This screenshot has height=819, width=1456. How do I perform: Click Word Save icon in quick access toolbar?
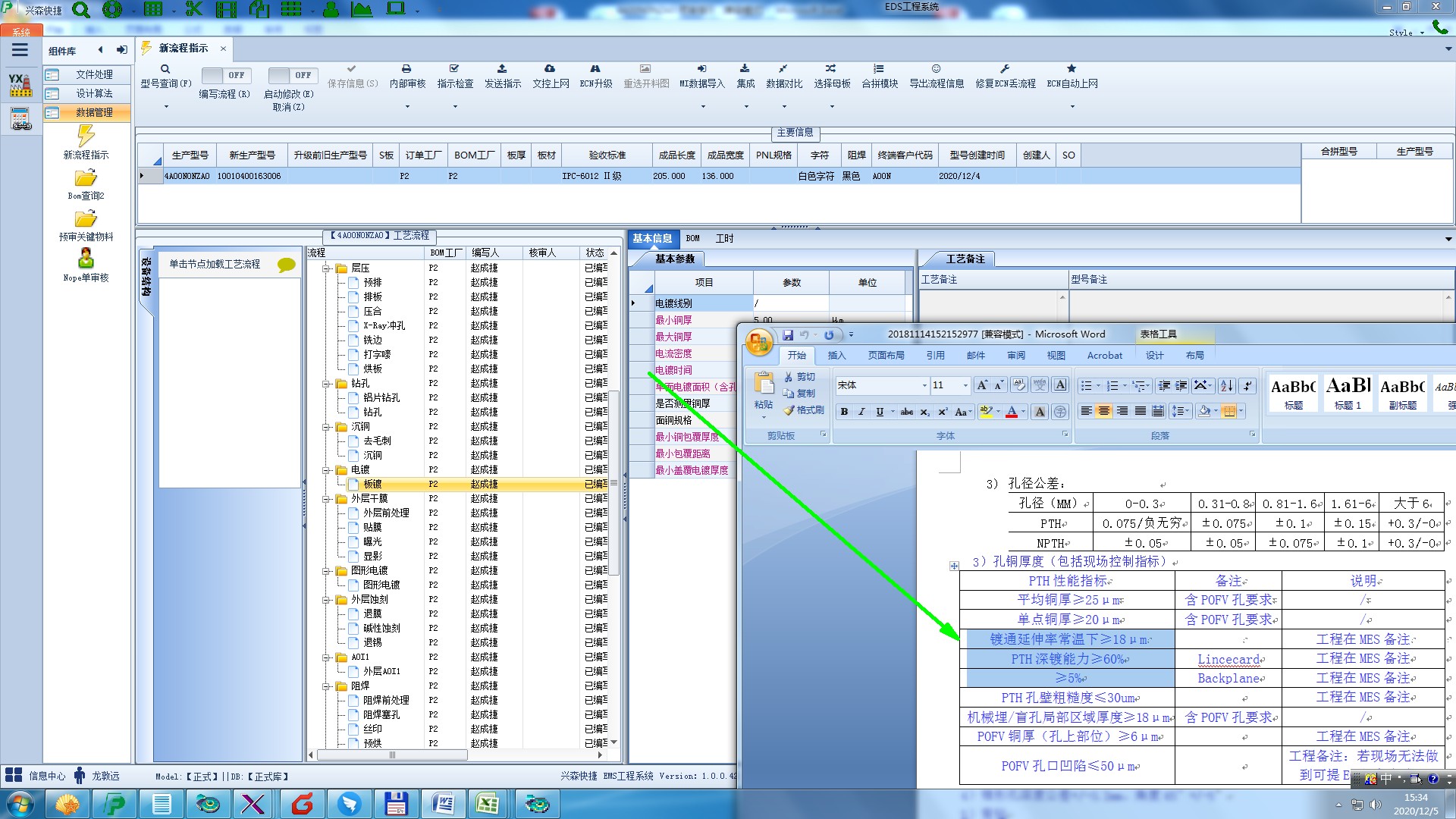tap(788, 334)
